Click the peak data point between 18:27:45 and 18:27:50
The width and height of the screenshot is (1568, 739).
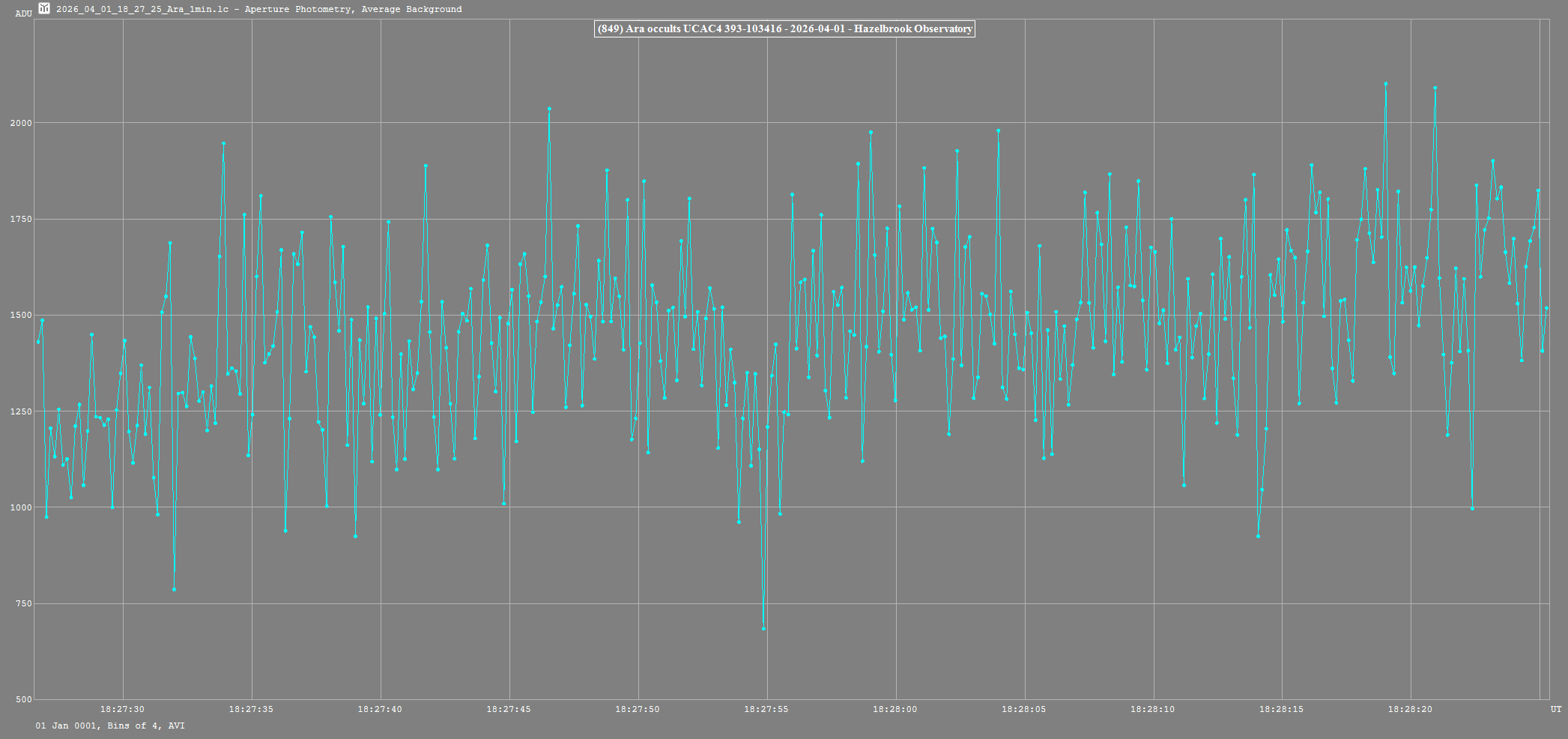pos(549,109)
